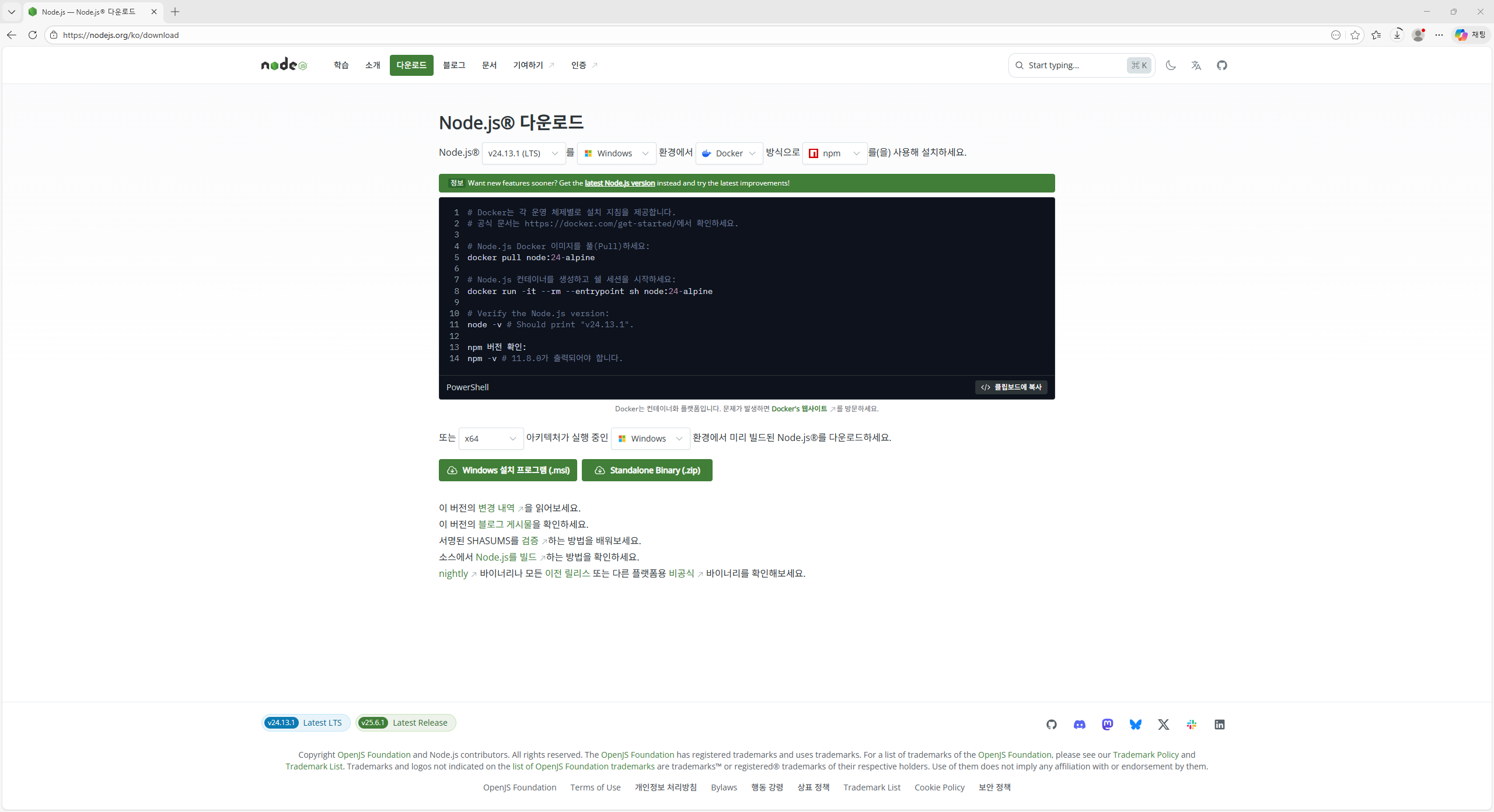
Task: Expand the npm package manager dropdown
Action: (x=834, y=153)
